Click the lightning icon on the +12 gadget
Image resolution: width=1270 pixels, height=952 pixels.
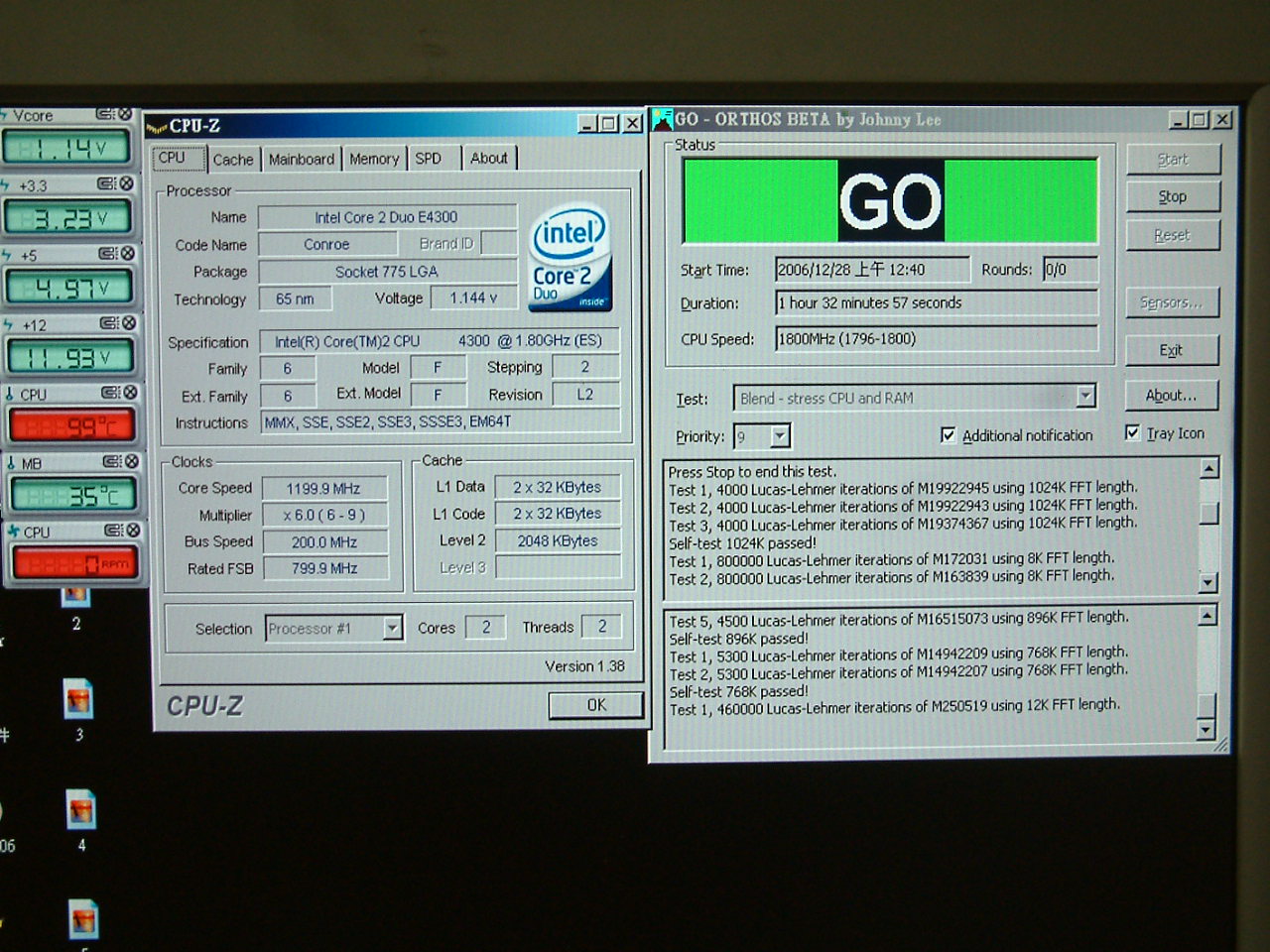[x=6, y=324]
